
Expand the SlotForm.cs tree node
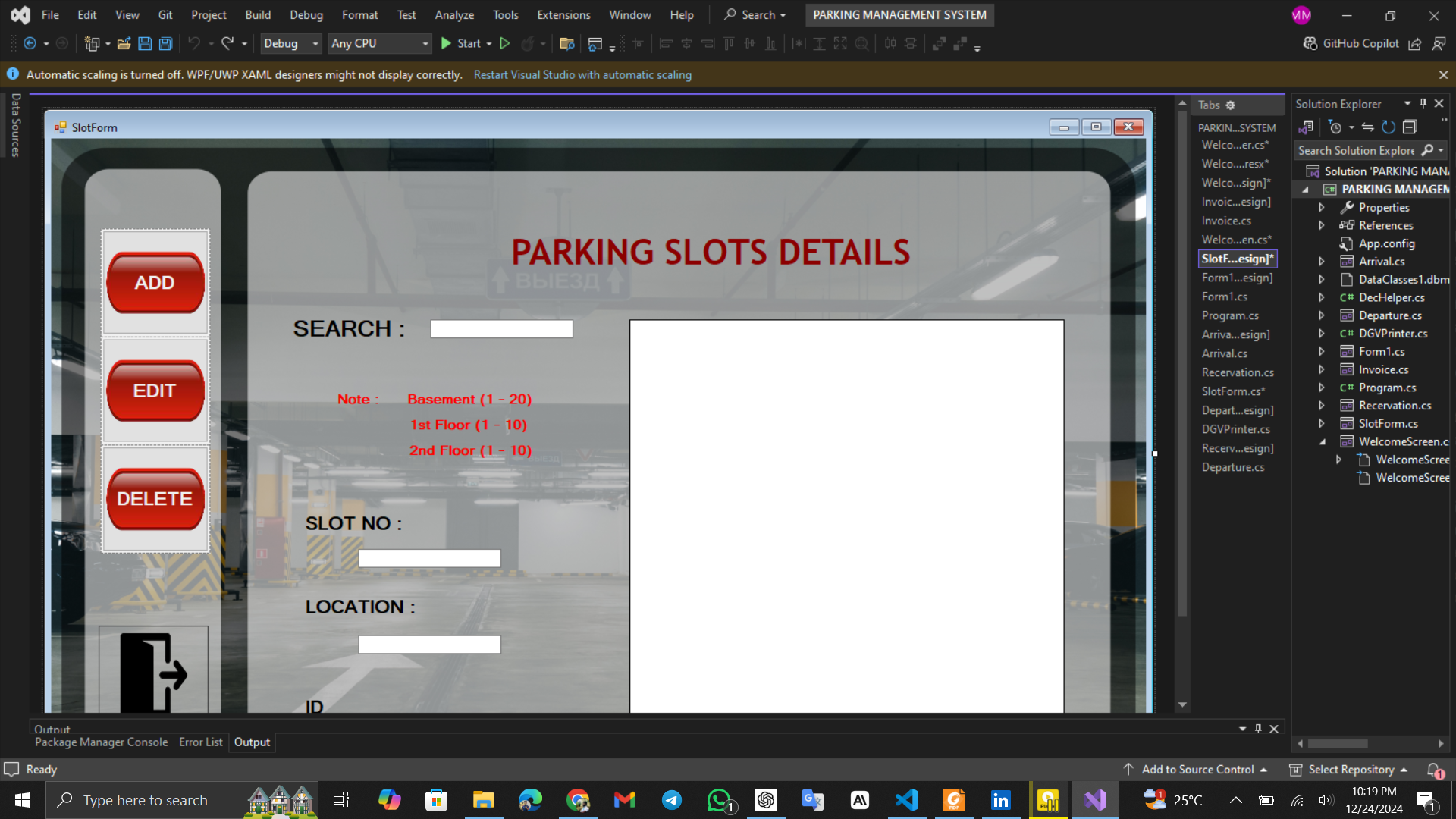click(1322, 424)
